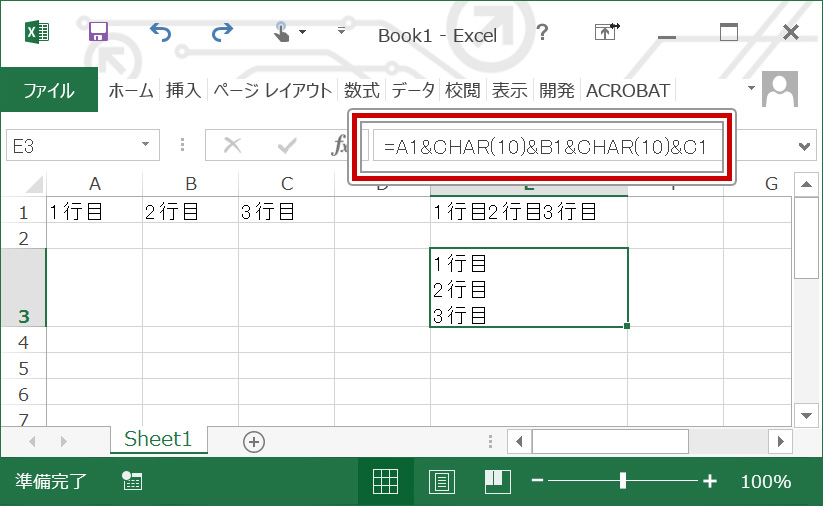Screen dimensions: 823x506
Task: Switch to the 挿入 tab
Action: 184,90
